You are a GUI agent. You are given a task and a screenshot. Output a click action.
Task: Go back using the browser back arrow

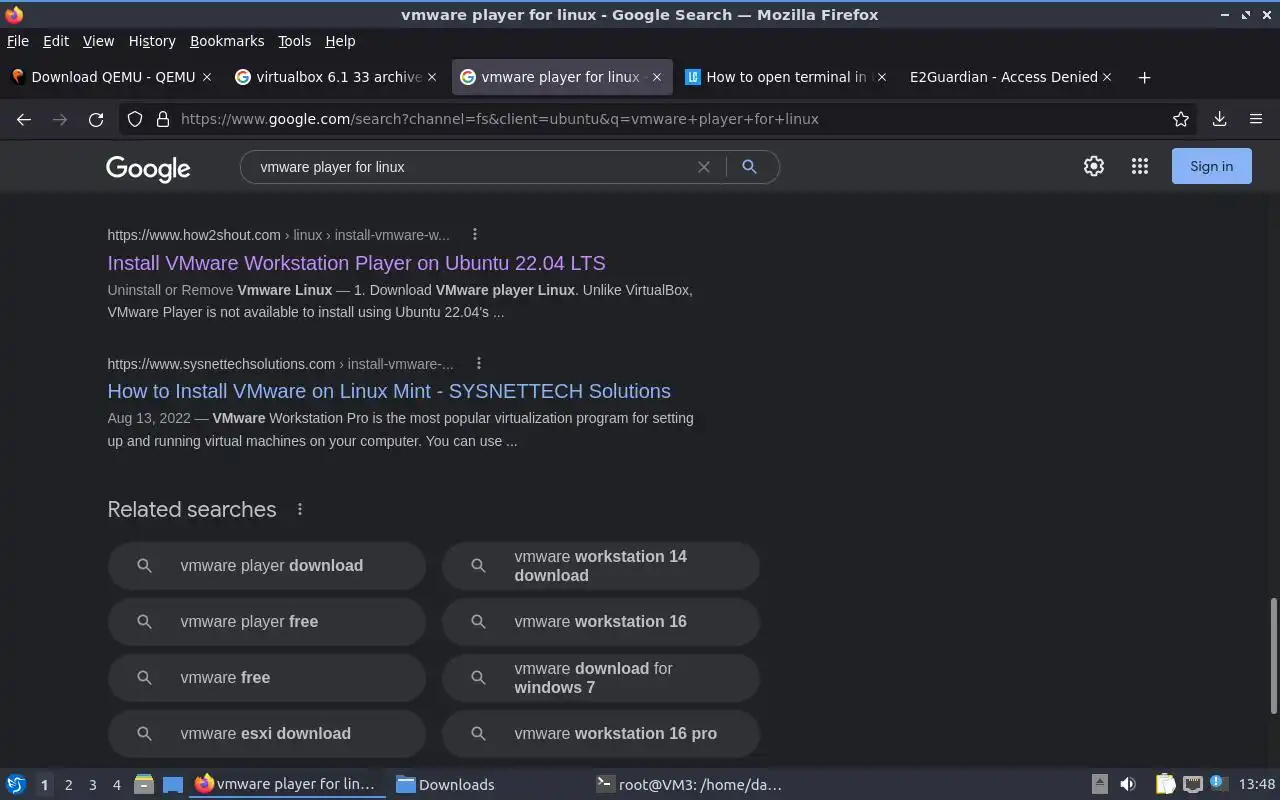tap(24, 119)
